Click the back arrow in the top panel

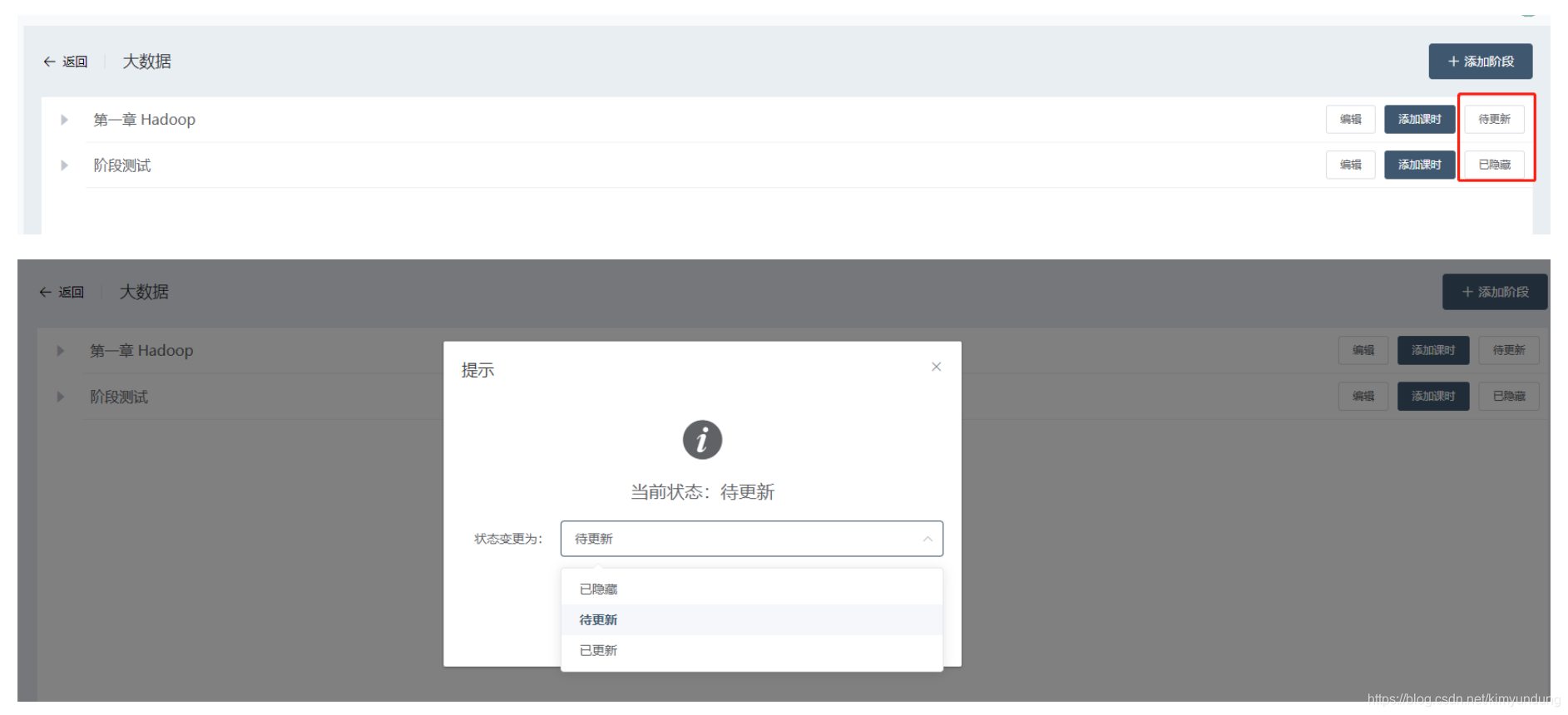(x=49, y=62)
